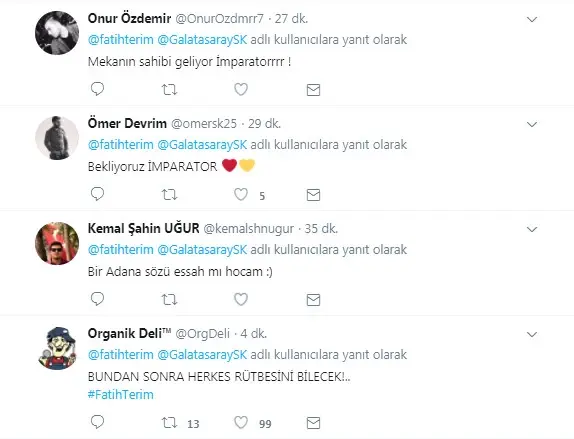Open the #FatihTerim hashtag
The height and width of the screenshot is (439, 574).
(x=121, y=395)
